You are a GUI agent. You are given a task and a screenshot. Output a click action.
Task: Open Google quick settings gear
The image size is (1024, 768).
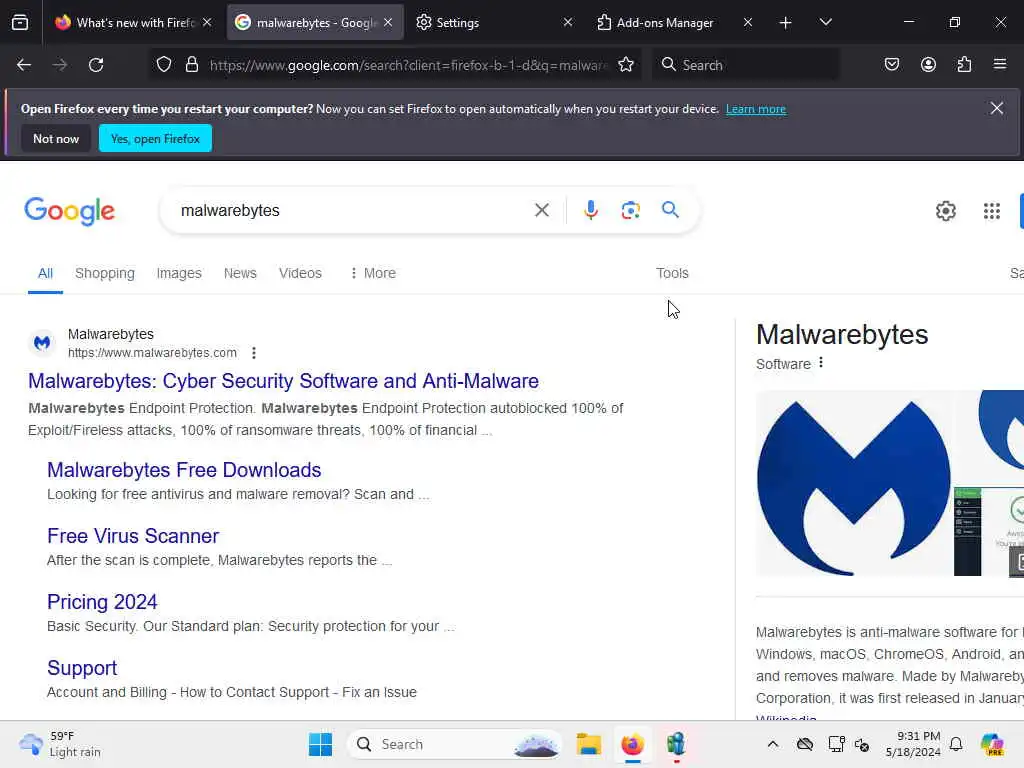point(946,211)
